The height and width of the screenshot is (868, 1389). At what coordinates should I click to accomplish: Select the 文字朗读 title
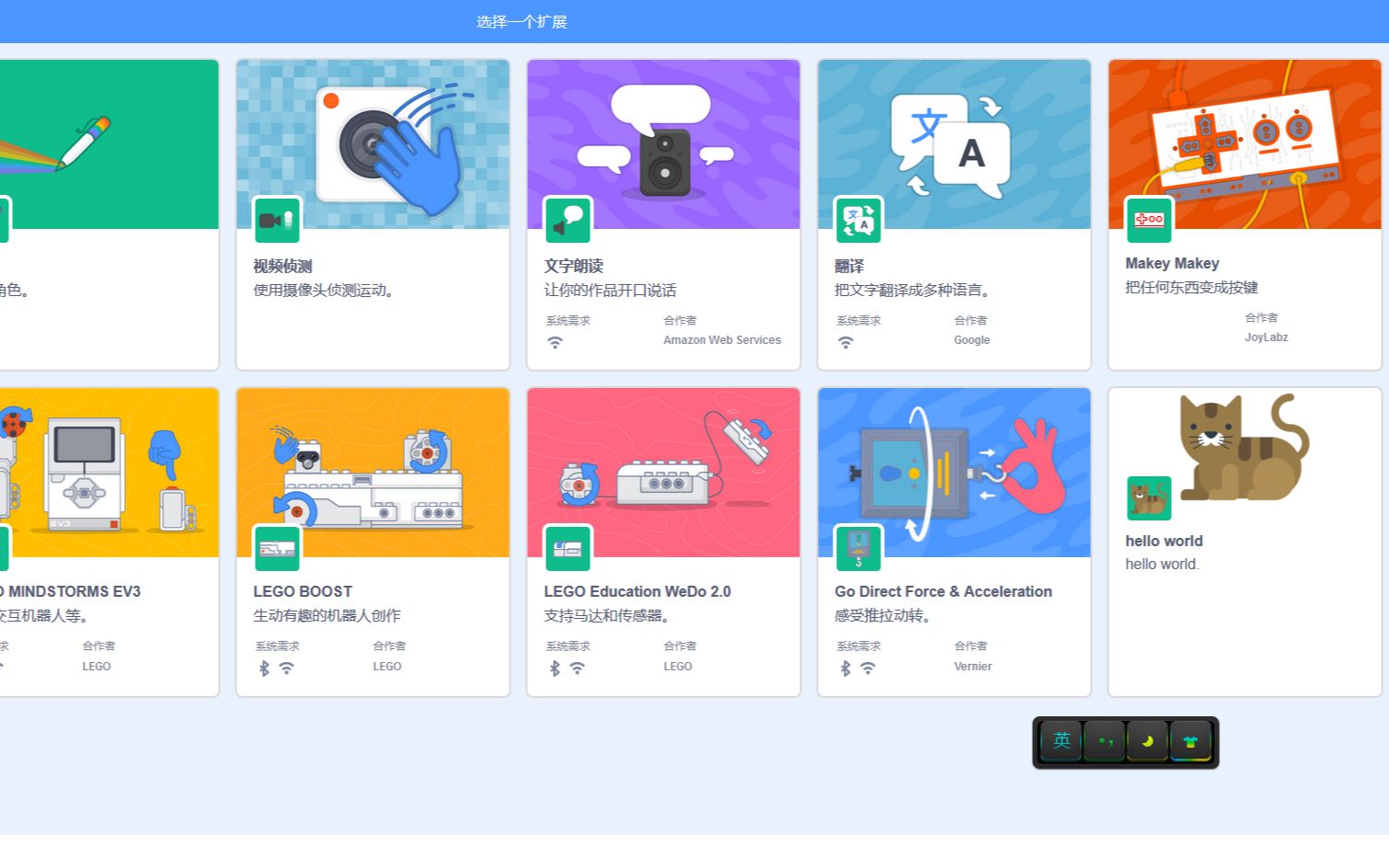(x=573, y=266)
